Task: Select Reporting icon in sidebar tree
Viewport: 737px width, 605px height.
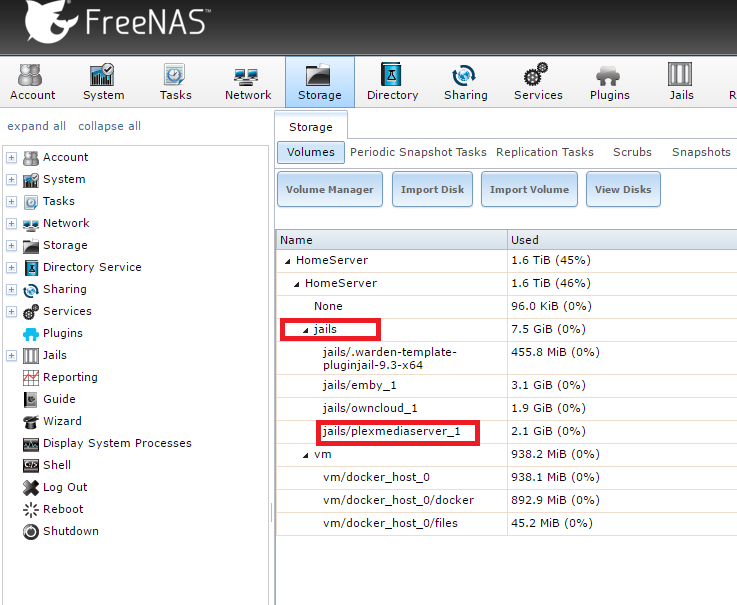Action: click(31, 377)
